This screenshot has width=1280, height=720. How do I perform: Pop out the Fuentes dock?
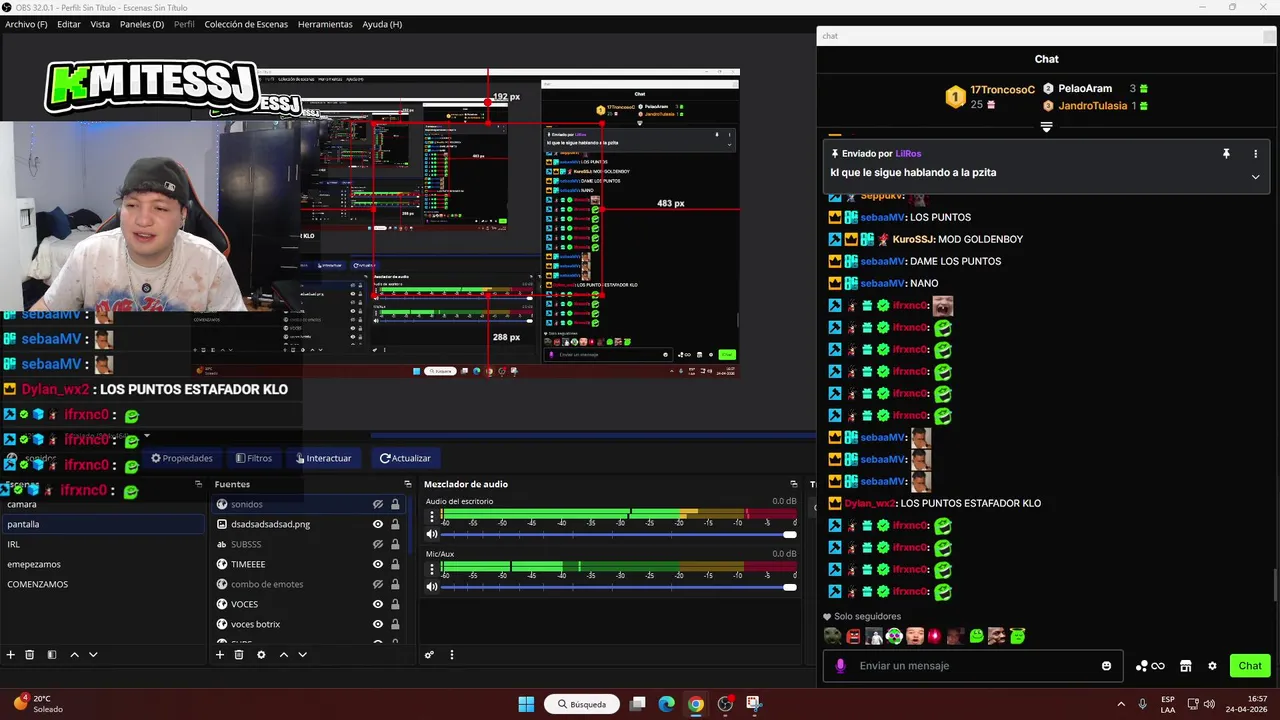point(406,484)
